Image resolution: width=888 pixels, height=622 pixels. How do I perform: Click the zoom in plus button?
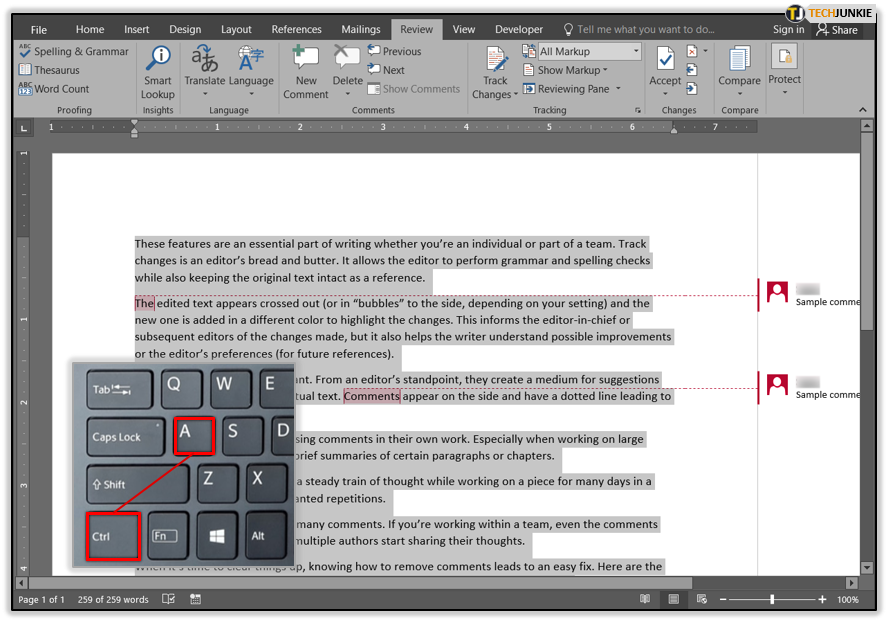(x=822, y=599)
